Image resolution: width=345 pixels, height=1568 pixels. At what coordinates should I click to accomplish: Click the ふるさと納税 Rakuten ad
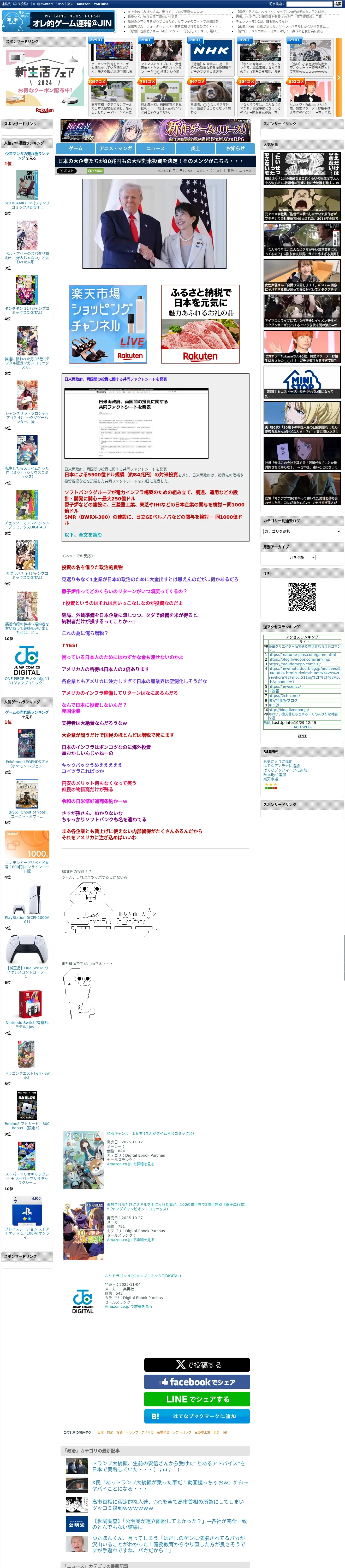point(200,324)
